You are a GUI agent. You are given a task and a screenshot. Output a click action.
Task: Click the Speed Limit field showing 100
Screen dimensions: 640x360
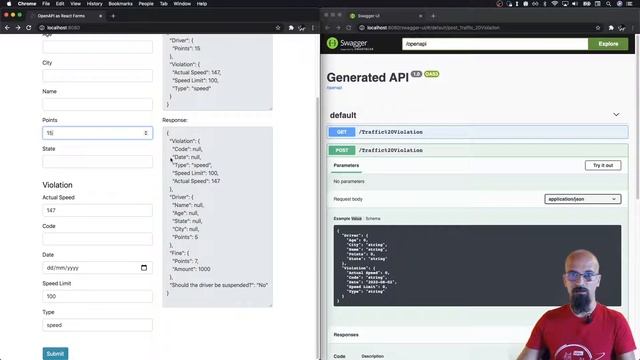(x=98, y=296)
